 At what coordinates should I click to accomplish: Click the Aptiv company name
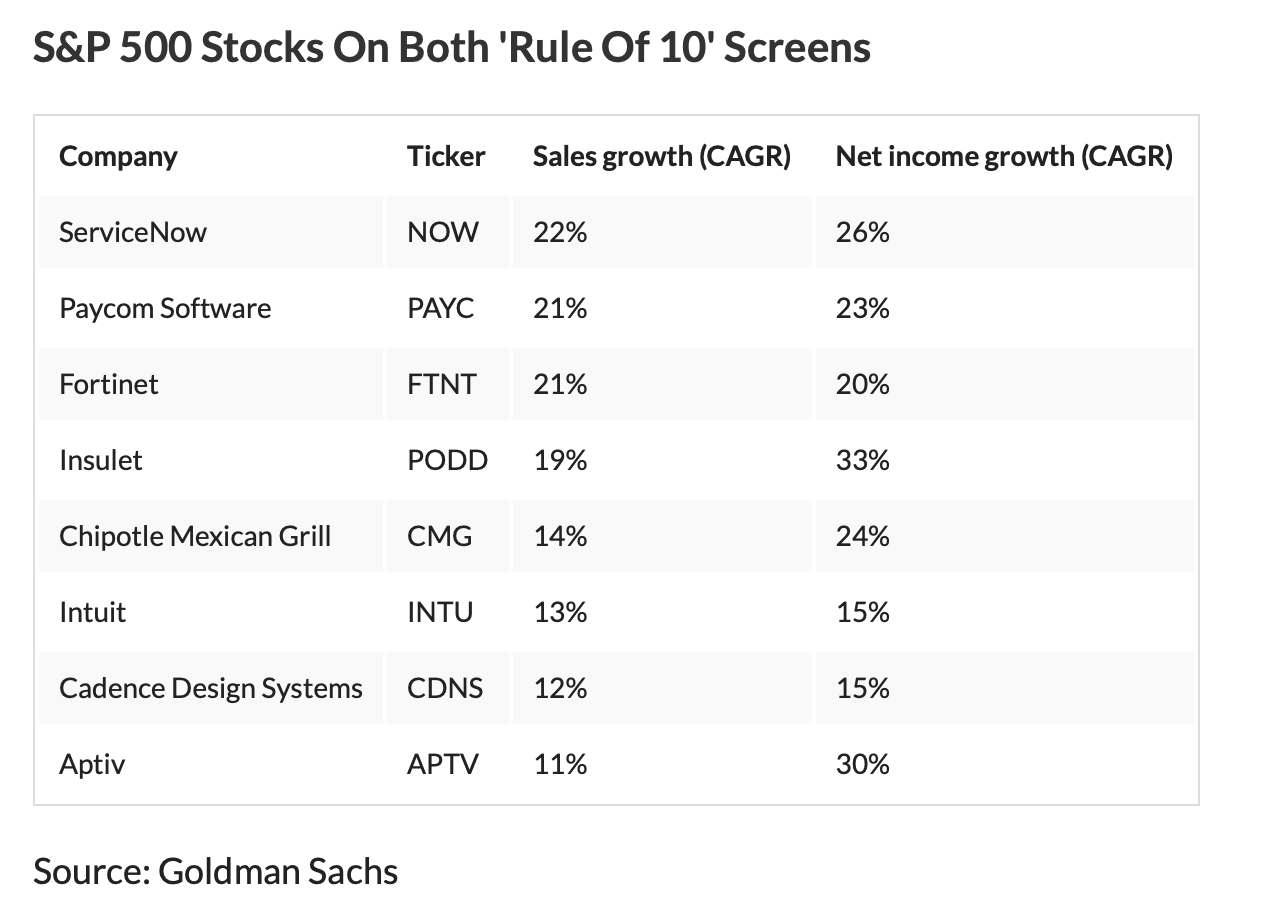[x=92, y=765]
